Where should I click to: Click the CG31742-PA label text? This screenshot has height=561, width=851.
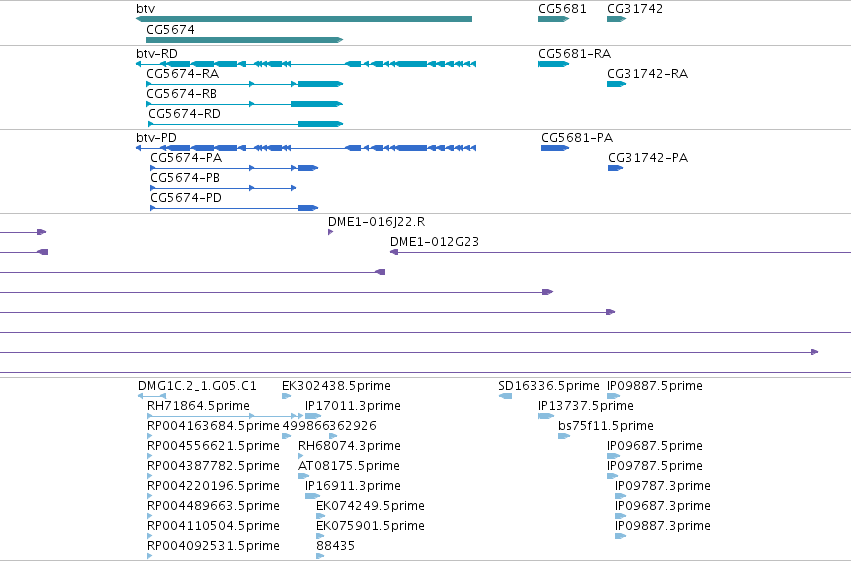pyautogui.click(x=648, y=158)
